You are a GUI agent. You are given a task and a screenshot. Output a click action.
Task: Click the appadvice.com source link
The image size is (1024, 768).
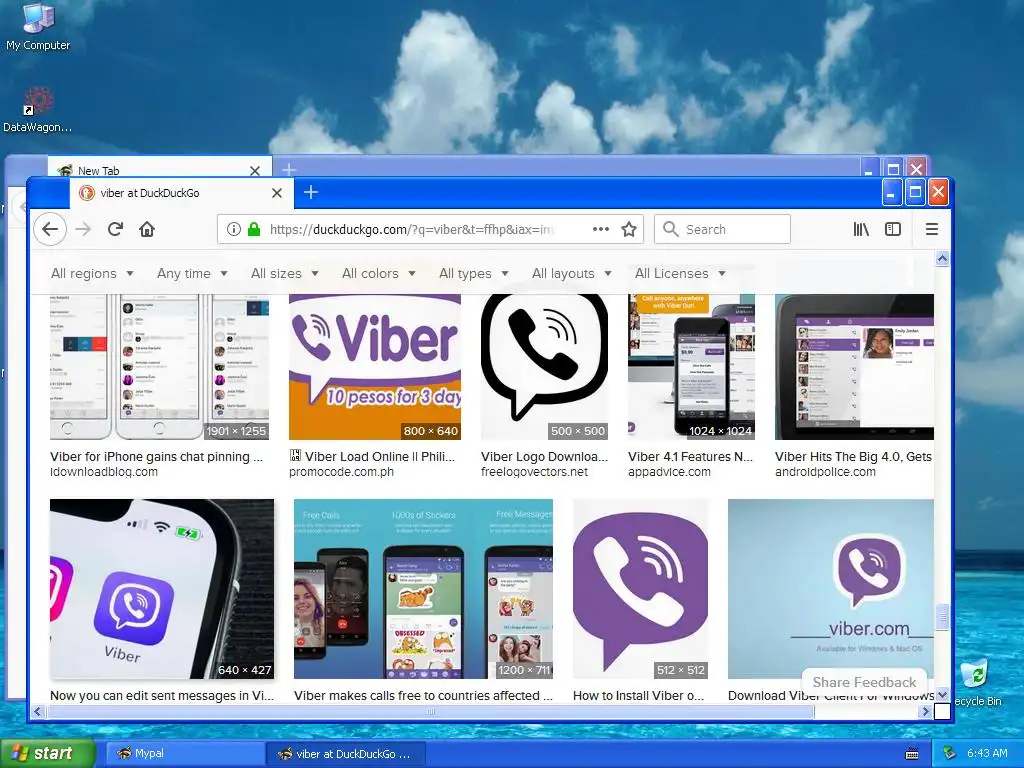click(x=669, y=472)
